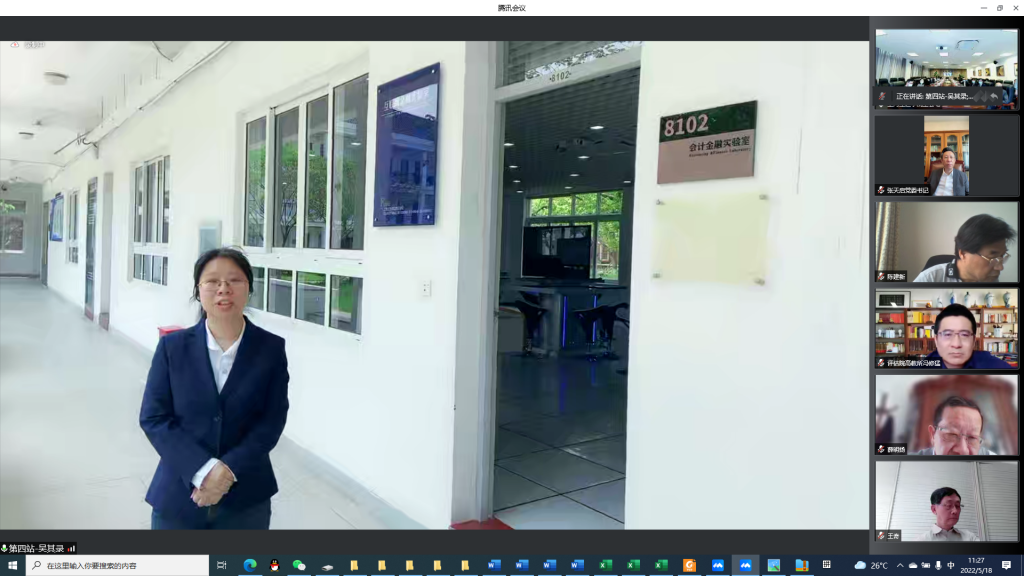
Task: Open the Microsoft Edge taskbar icon
Action: click(x=250, y=566)
